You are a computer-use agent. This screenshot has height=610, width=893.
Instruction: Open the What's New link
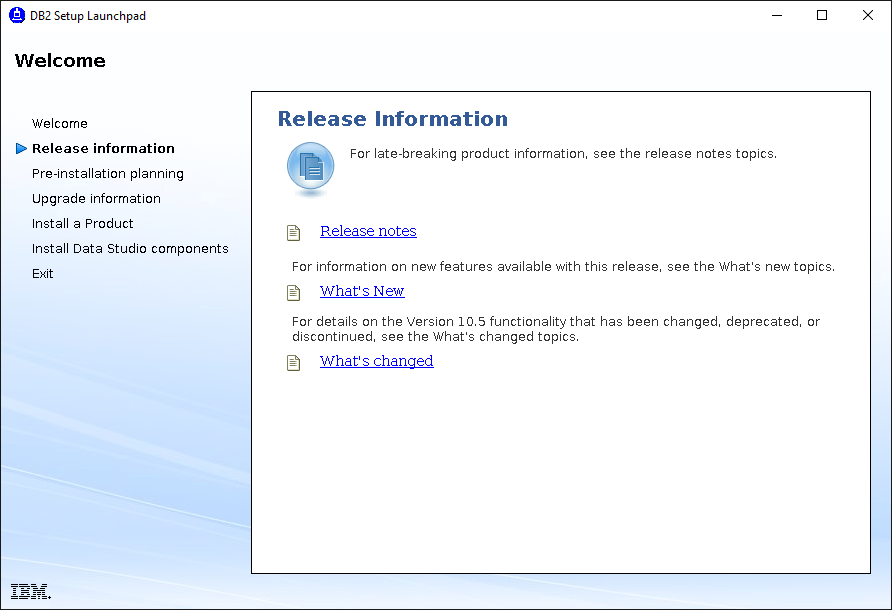coord(362,291)
